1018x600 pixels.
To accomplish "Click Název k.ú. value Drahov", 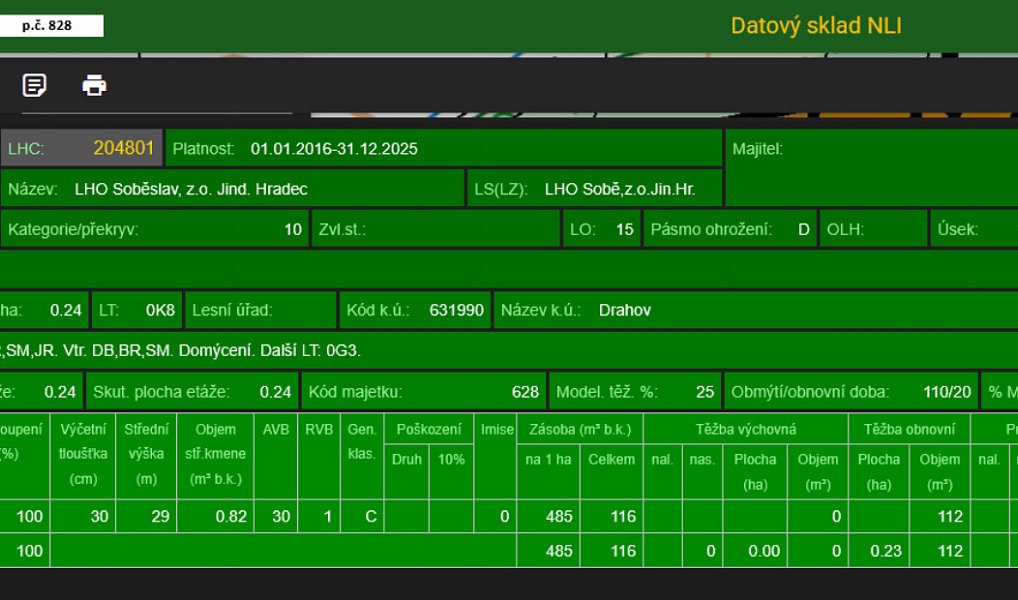I will 625,310.
